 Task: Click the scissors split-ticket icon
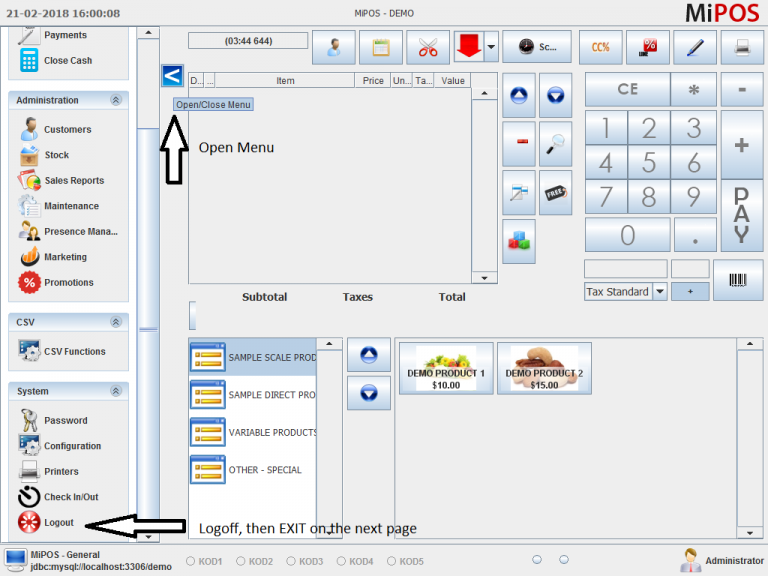pyautogui.click(x=428, y=47)
